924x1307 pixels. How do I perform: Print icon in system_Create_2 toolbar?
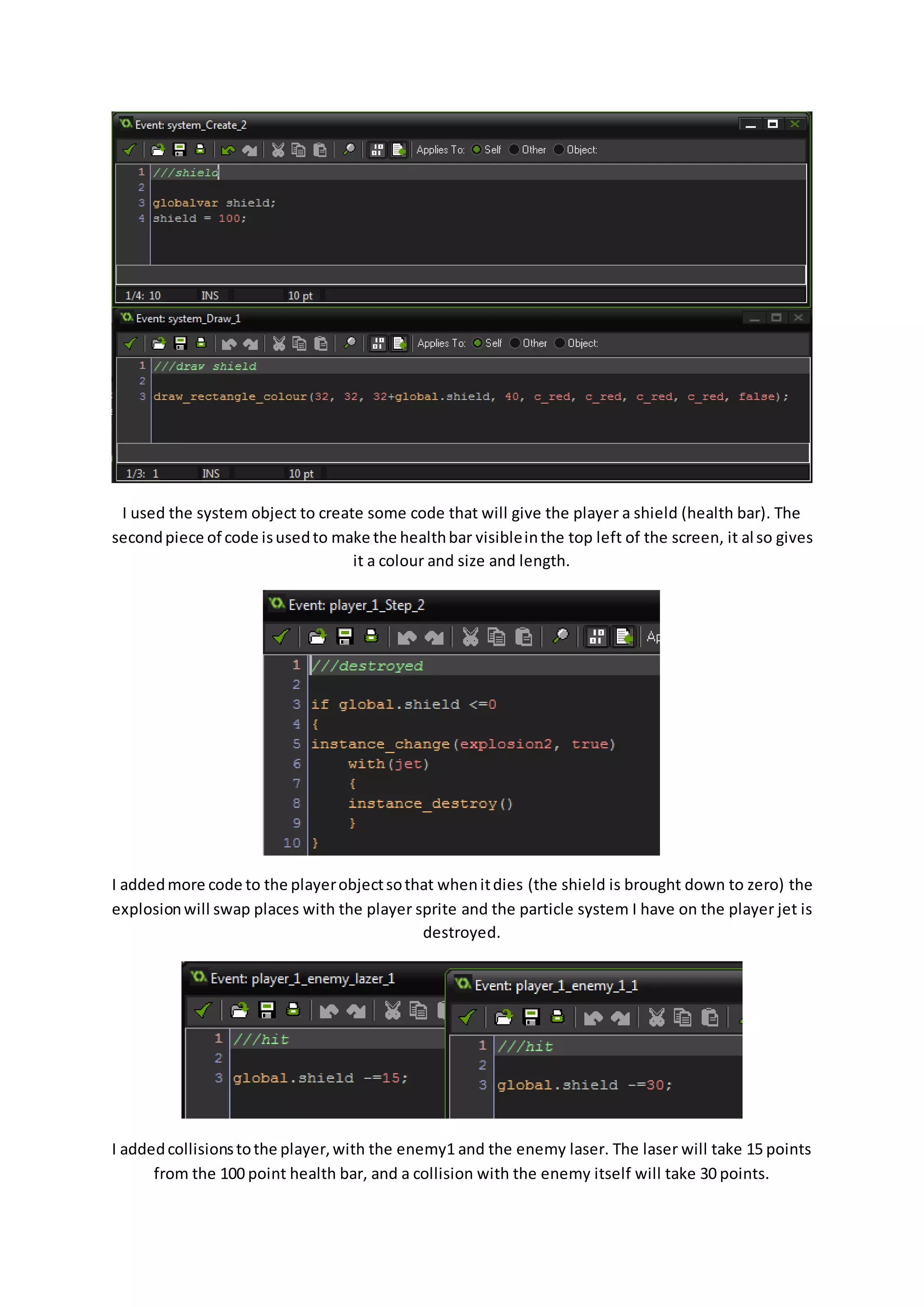coord(200,150)
